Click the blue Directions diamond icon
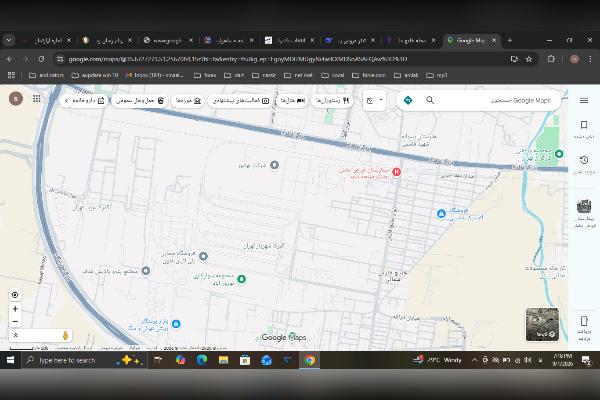Viewport: 600px width, 400px height. [408, 100]
